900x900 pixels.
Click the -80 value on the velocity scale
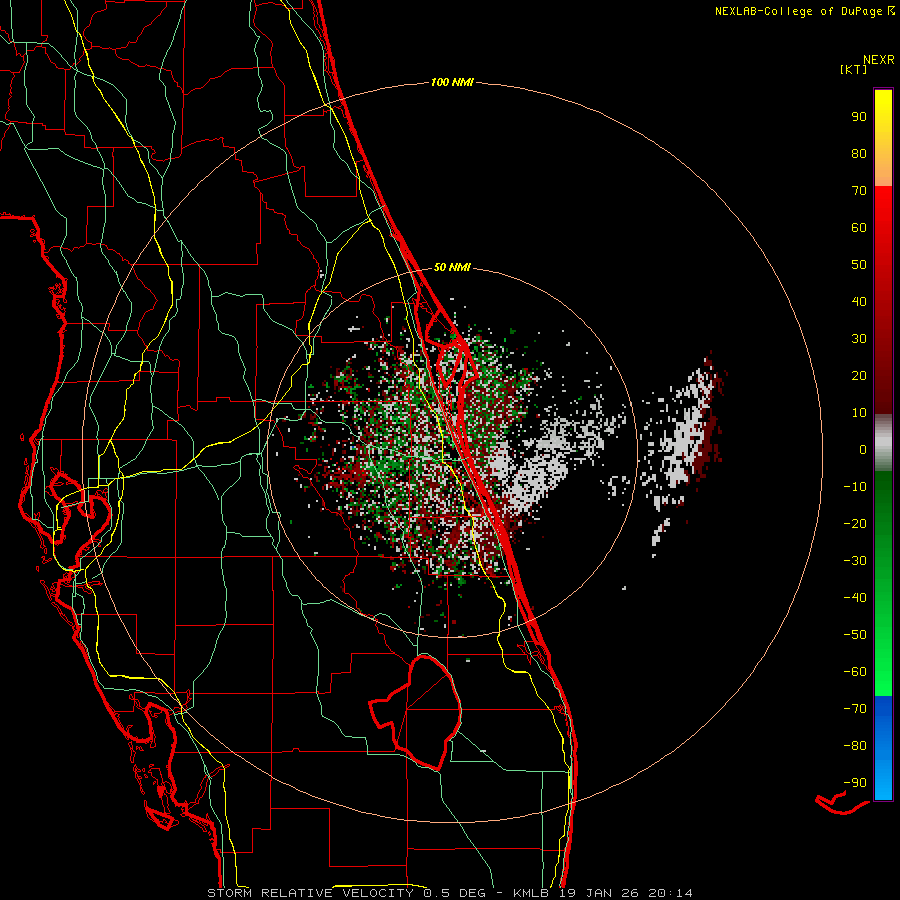point(855,746)
